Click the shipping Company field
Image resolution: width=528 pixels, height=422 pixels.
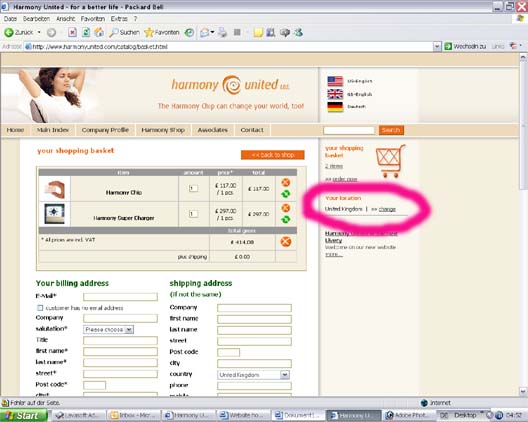[254, 308]
